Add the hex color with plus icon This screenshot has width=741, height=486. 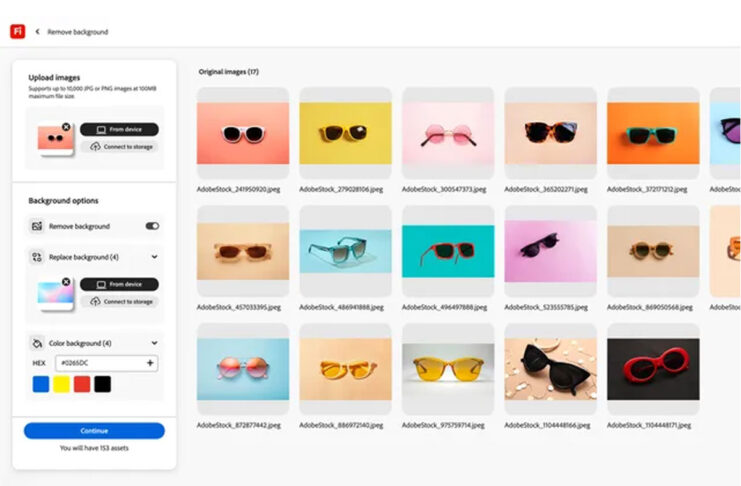pos(150,363)
